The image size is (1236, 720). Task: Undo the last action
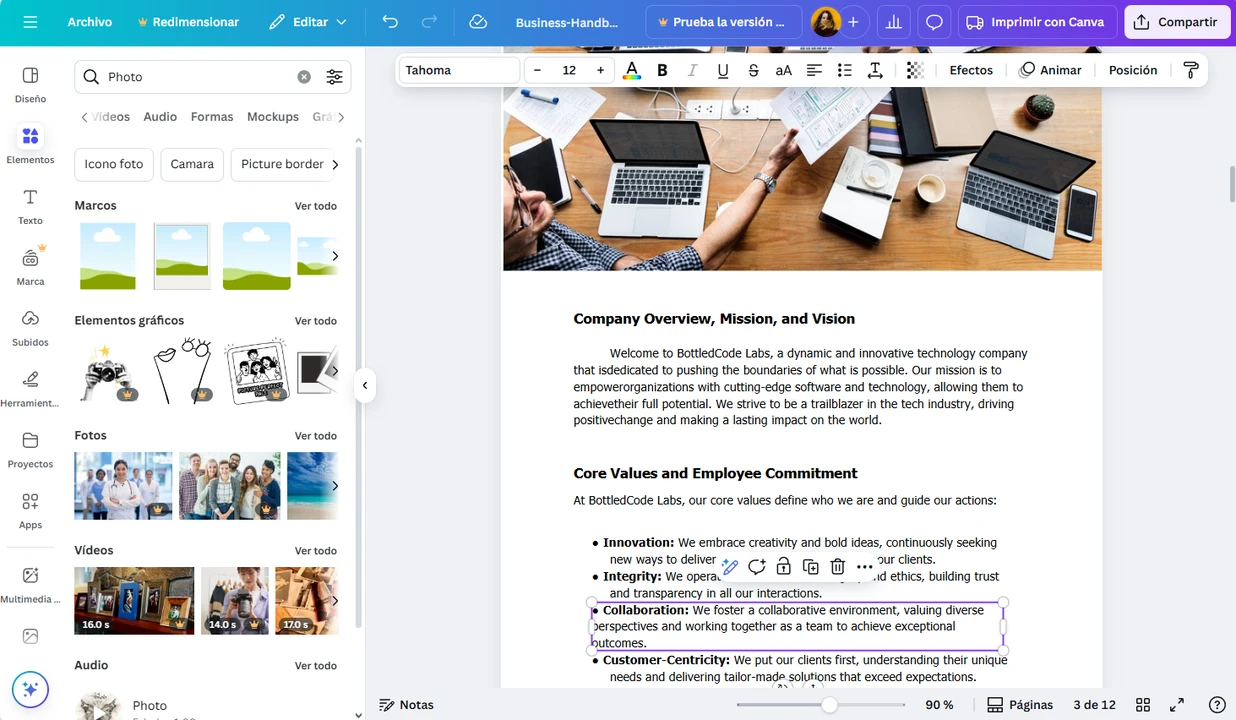point(390,22)
